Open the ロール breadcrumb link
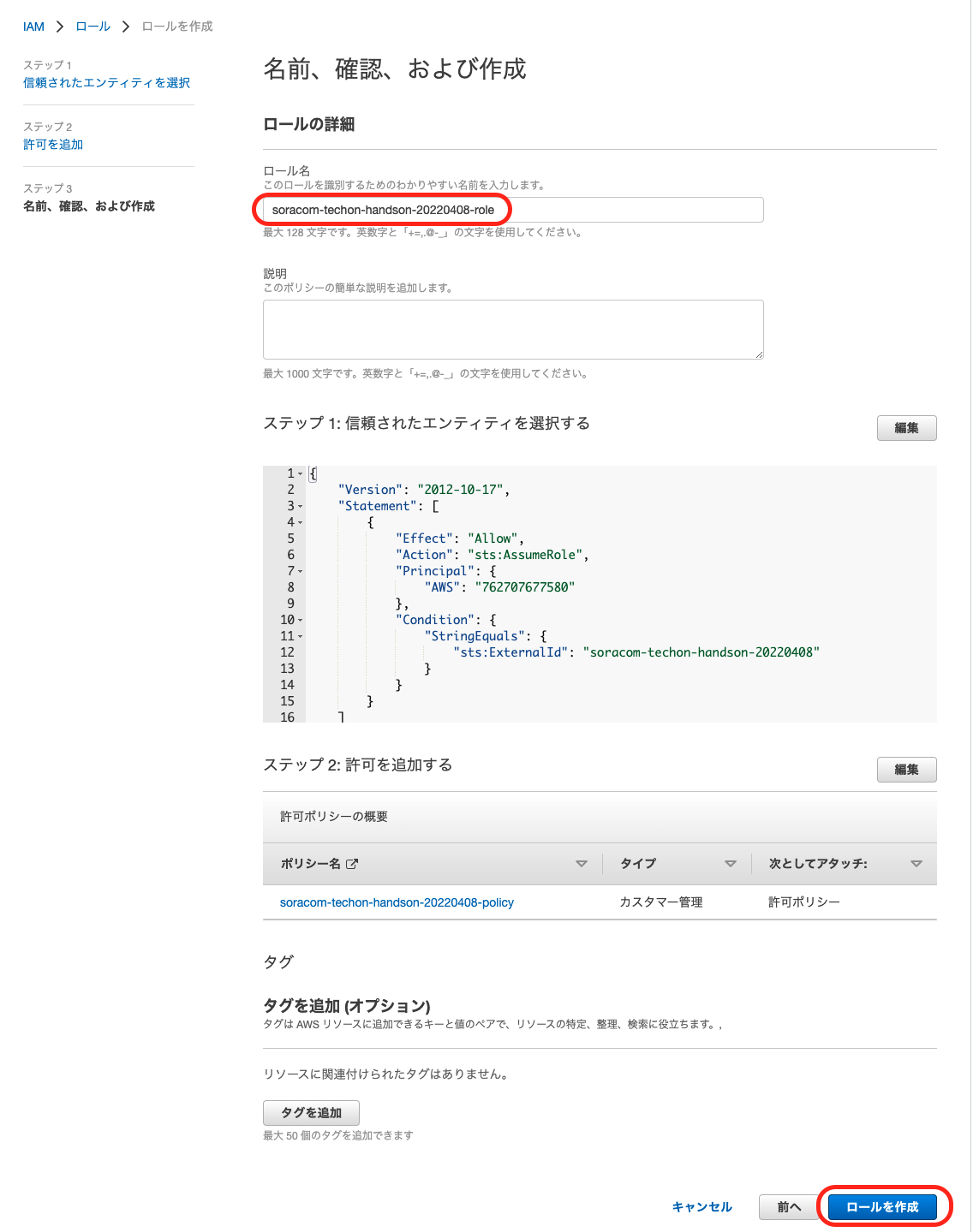This screenshot has height=1232, width=973. coord(93,27)
